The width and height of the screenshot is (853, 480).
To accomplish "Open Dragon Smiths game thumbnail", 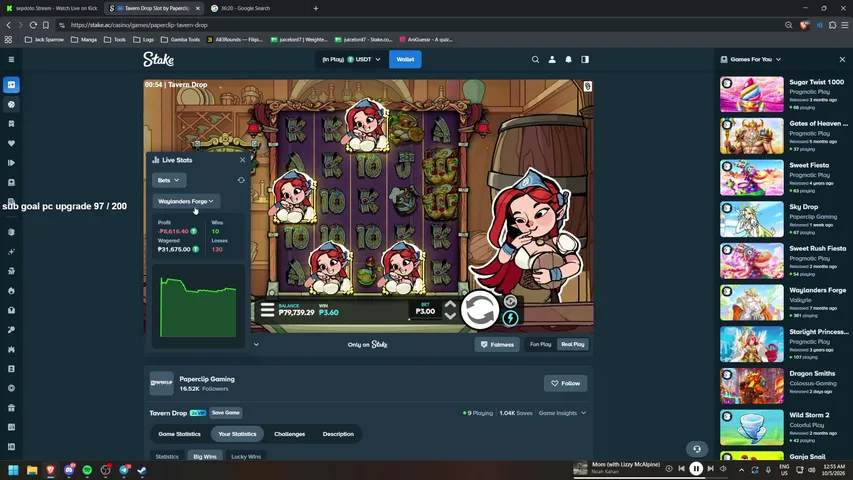I will [x=752, y=386].
